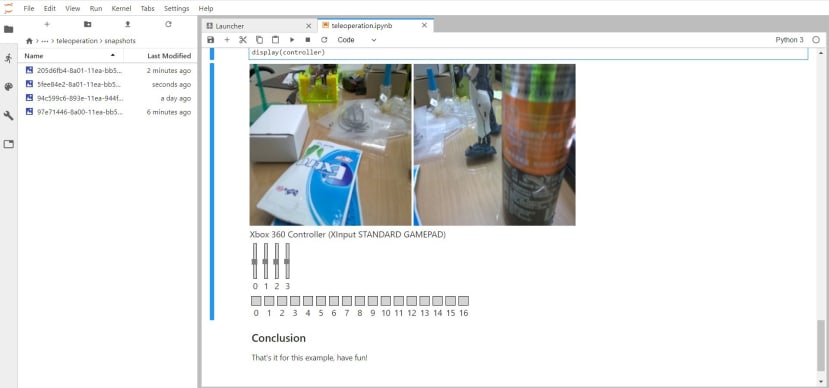Screen dimensions: 829x388
Task: Select file 205d6fb4-8a01-11ea-bb5...
Action: tap(108, 70)
